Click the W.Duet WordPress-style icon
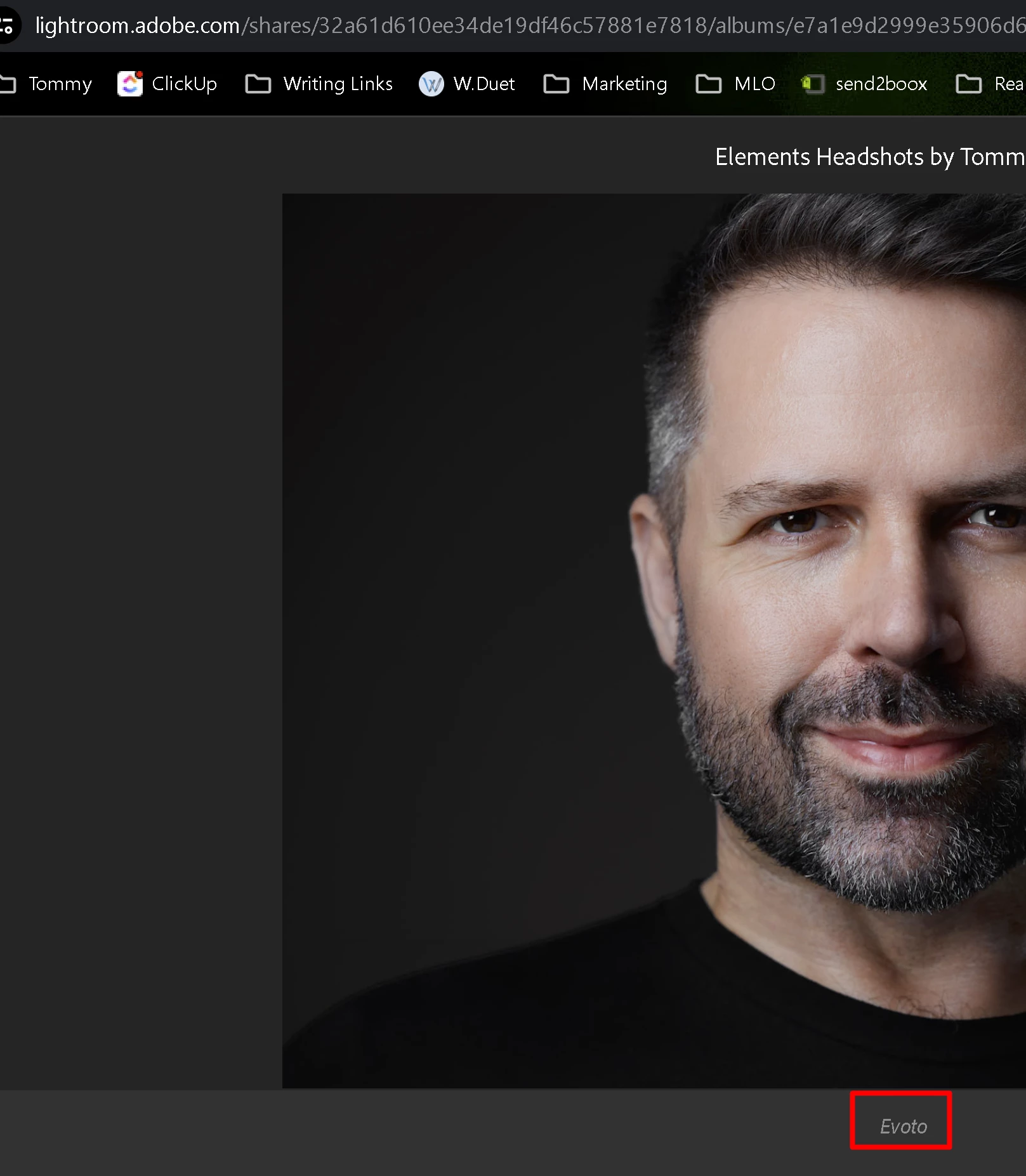The image size is (1026, 1176). [x=431, y=84]
